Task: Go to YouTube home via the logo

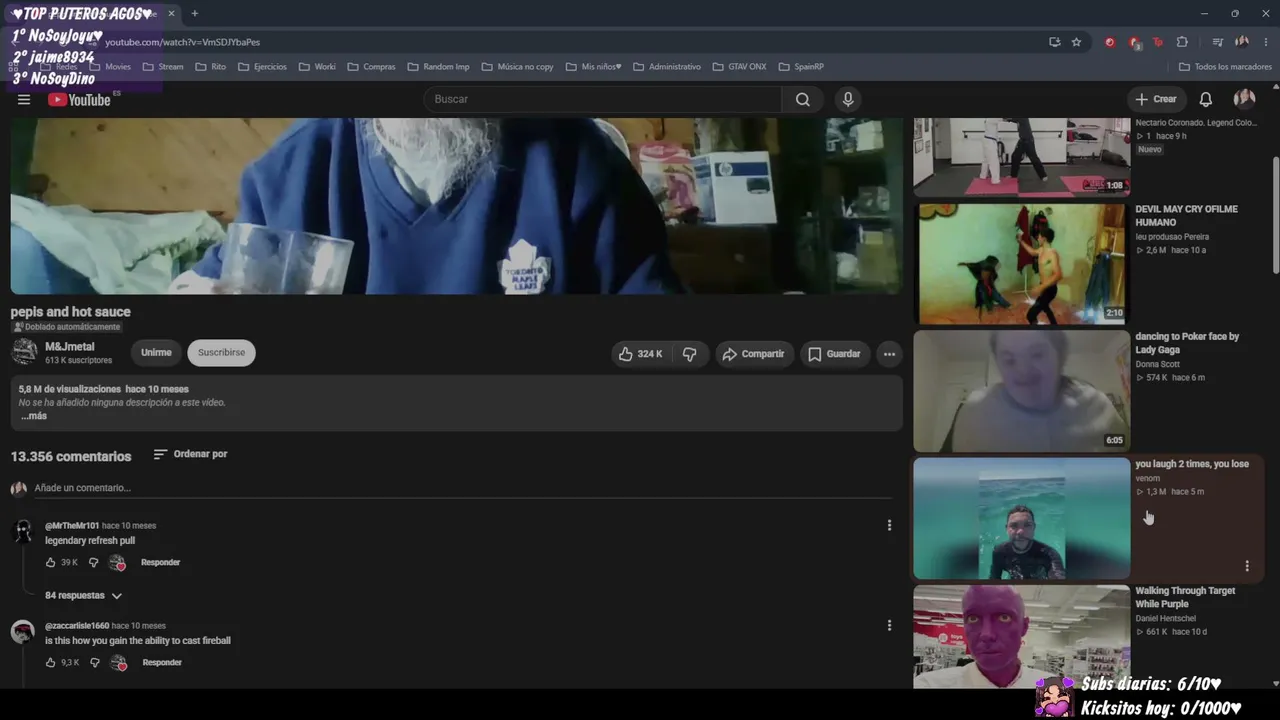Action: pos(79,99)
